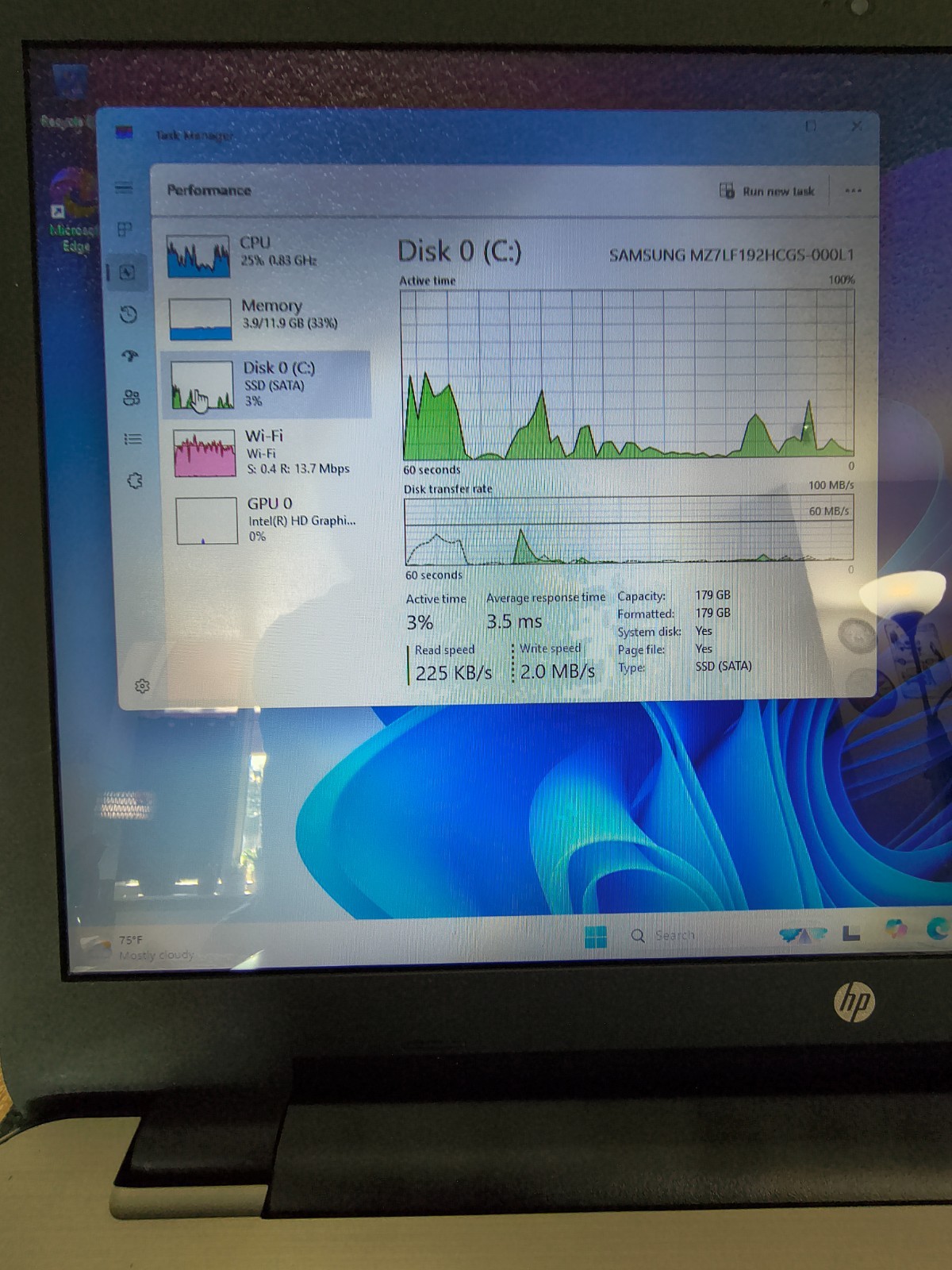Image resolution: width=952 pixels, height=1270 pixels.
Task: Click the SSD (SATA) Type value in details
Action: 724,666
